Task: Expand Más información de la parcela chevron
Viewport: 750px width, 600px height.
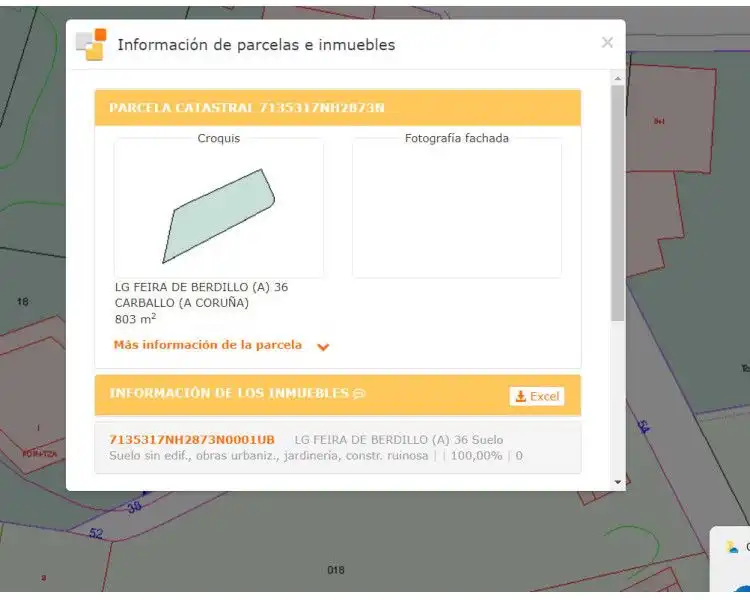Action: (x=323, y=346)
